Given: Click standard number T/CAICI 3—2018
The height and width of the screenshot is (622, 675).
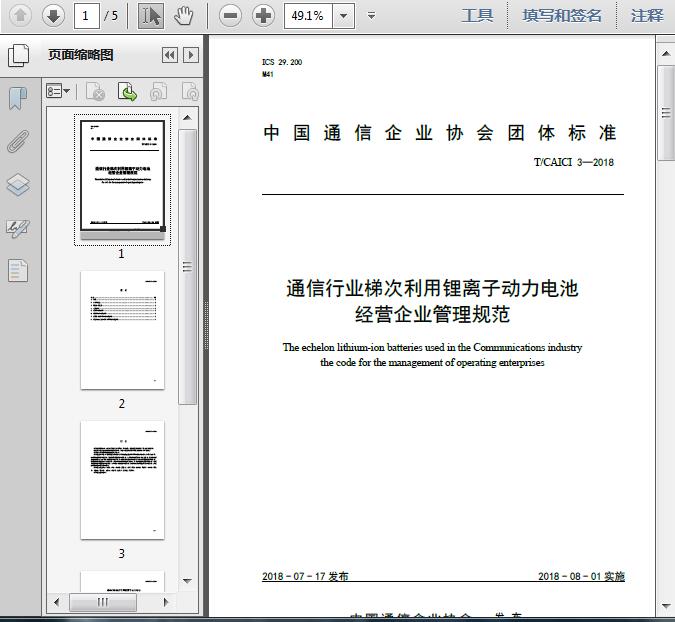Looking at the screenshot, I should (574, 162).
